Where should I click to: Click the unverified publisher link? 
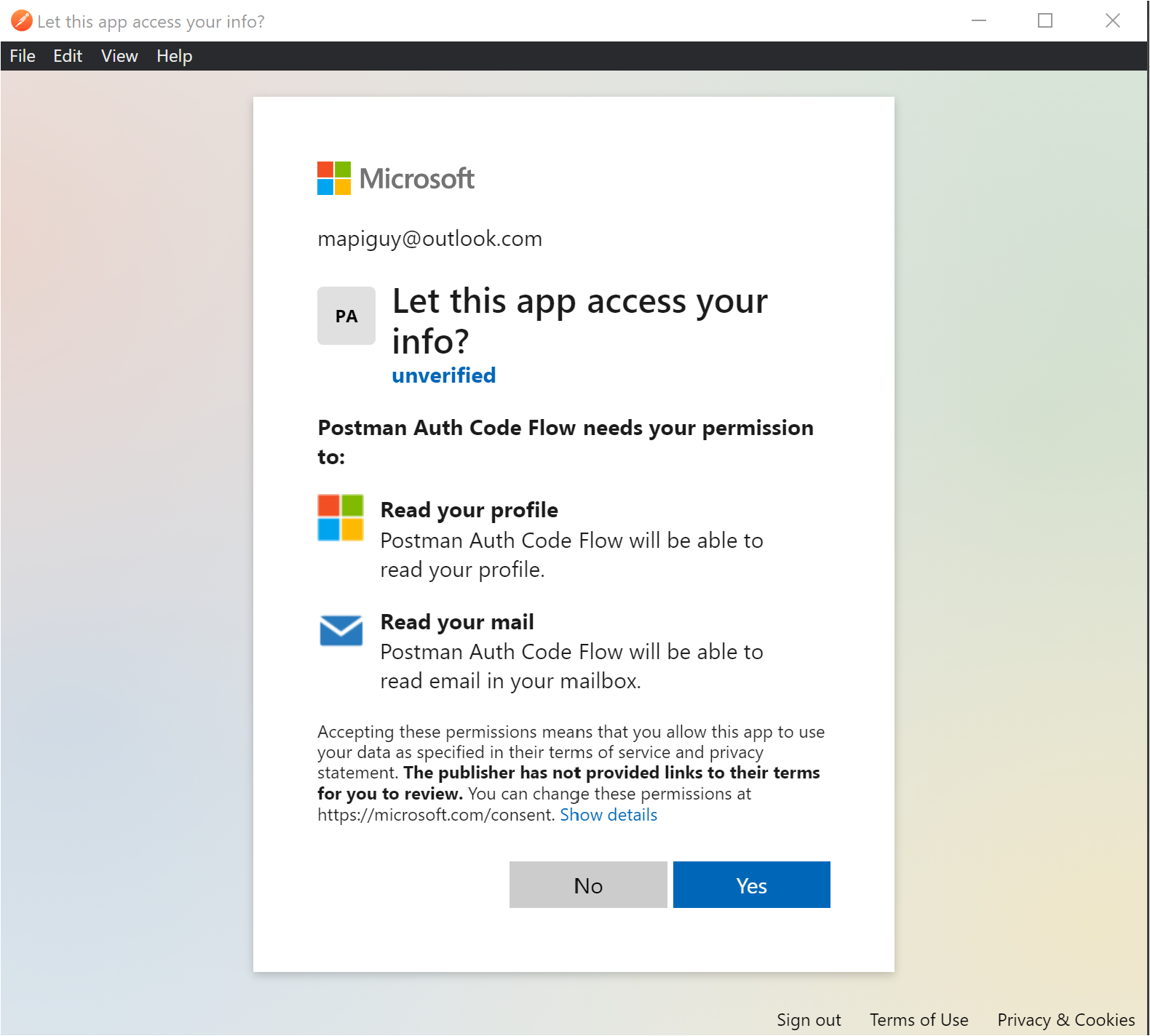point(444,375)
